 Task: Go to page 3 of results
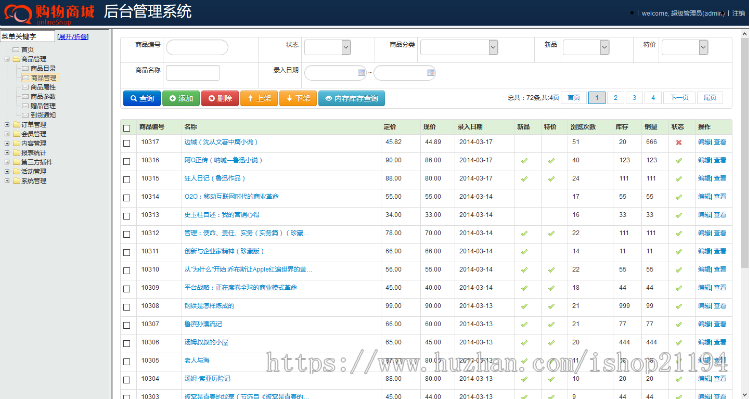coord(634,98)
